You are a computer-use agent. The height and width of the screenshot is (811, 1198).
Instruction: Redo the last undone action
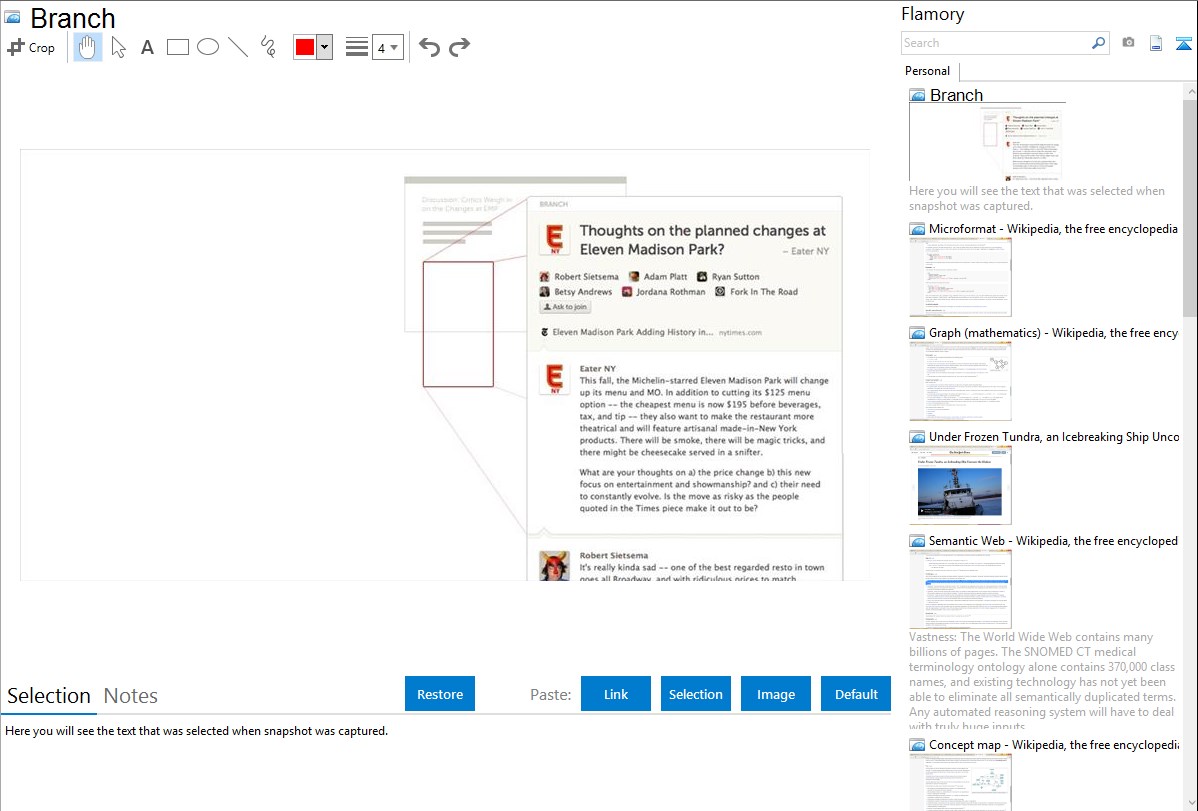point(459,47)
